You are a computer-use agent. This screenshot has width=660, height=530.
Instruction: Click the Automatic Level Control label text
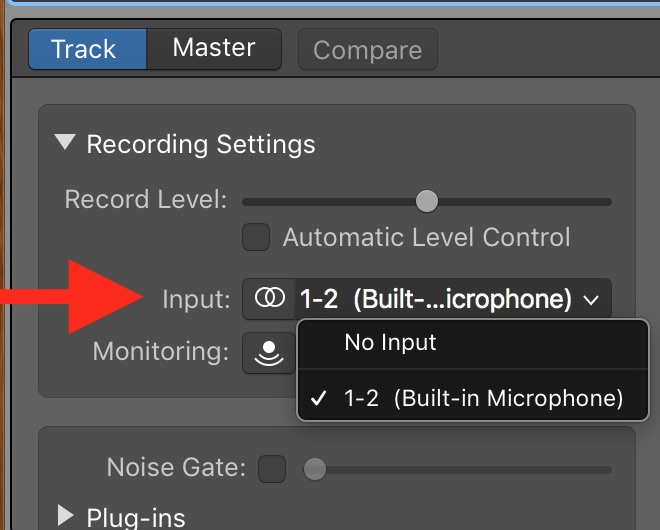click(426, 237)
